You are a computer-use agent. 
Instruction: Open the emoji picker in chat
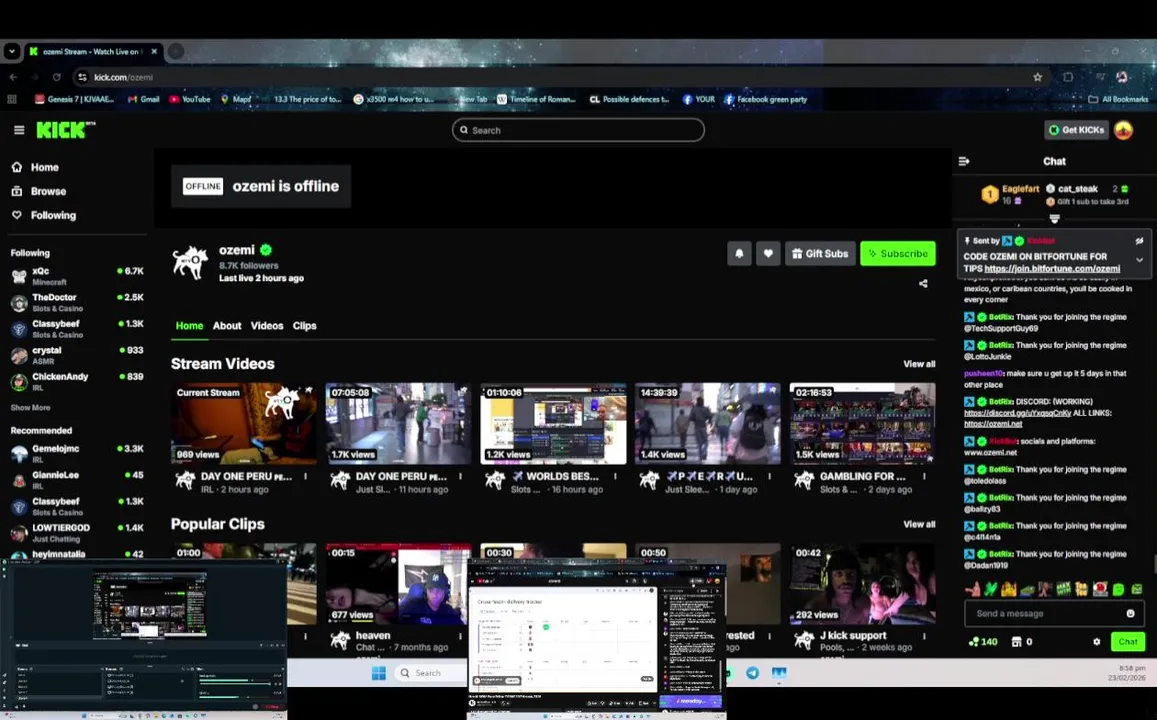pyautogui.click(x=1130, y=613)
